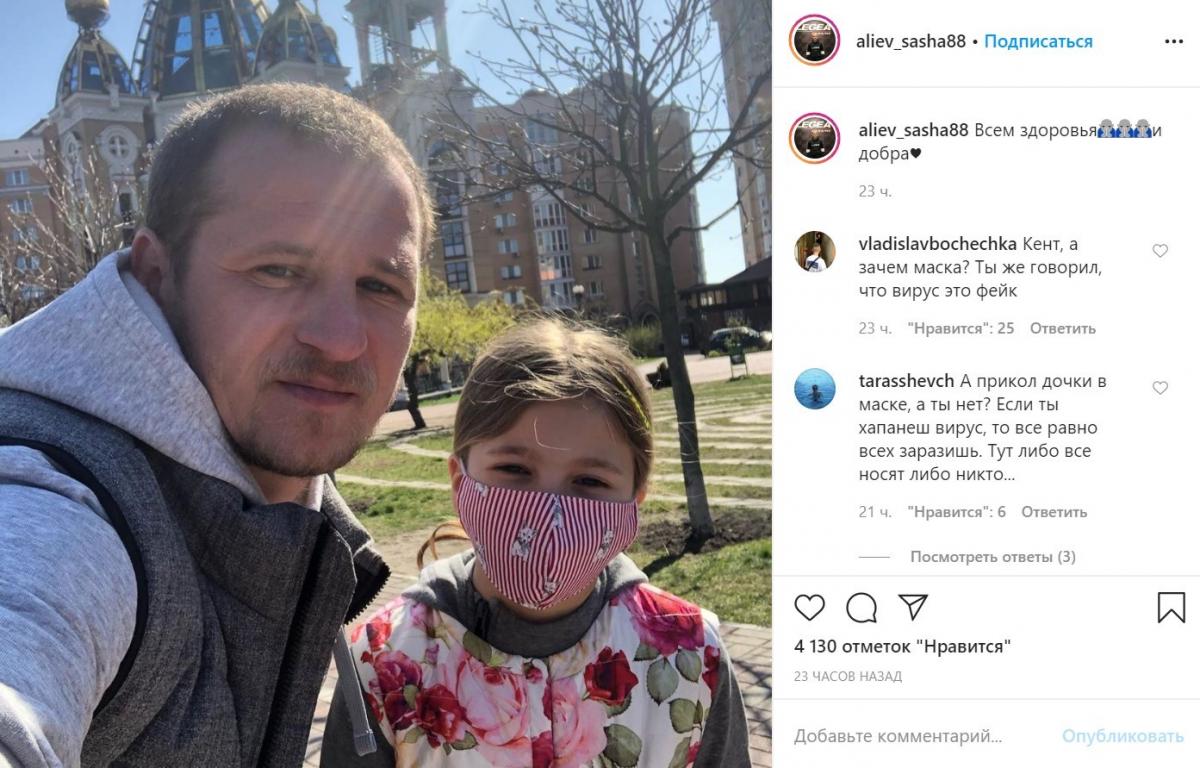The image size is (1200, 768).
Task: Click aliev_sasha88 avatar beside the caption
Action: [814, 138]
